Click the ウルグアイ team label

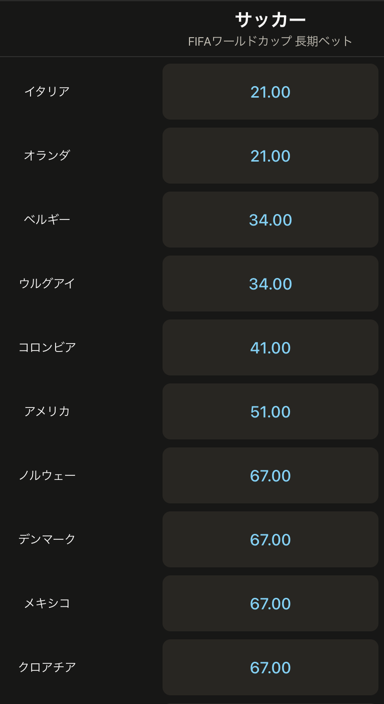[x=47, y=284]
